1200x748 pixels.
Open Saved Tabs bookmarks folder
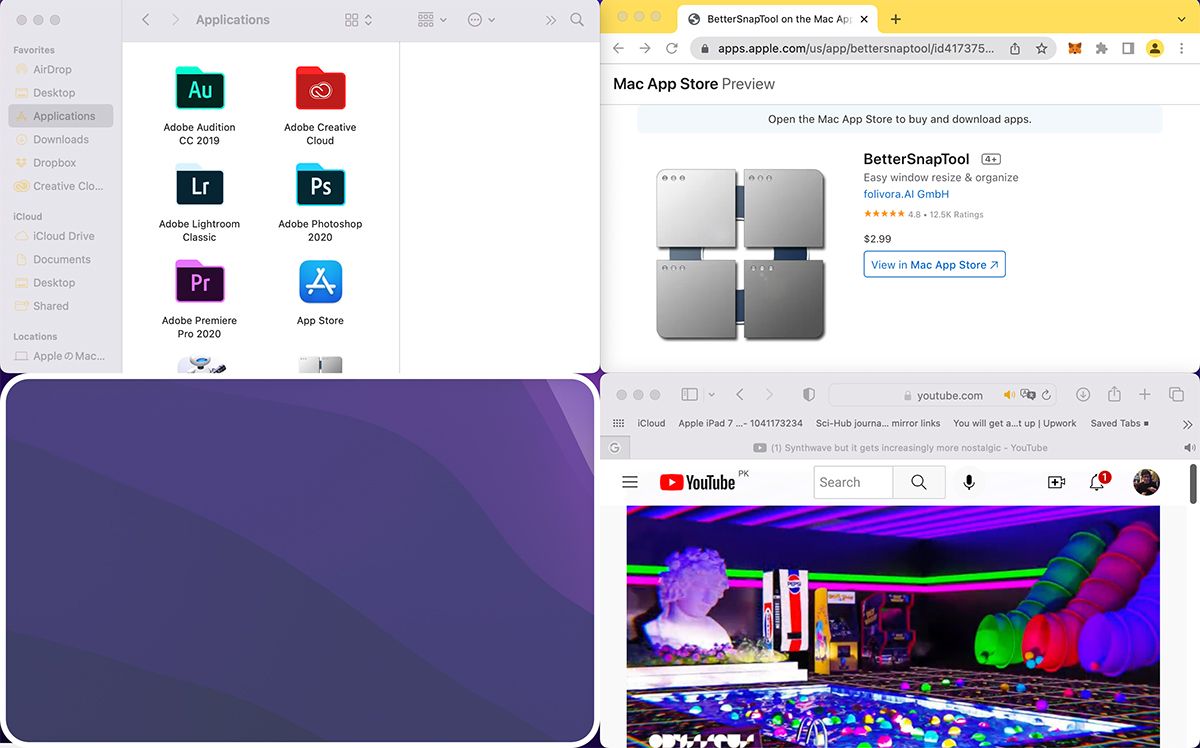click(x=1119, y=423)
